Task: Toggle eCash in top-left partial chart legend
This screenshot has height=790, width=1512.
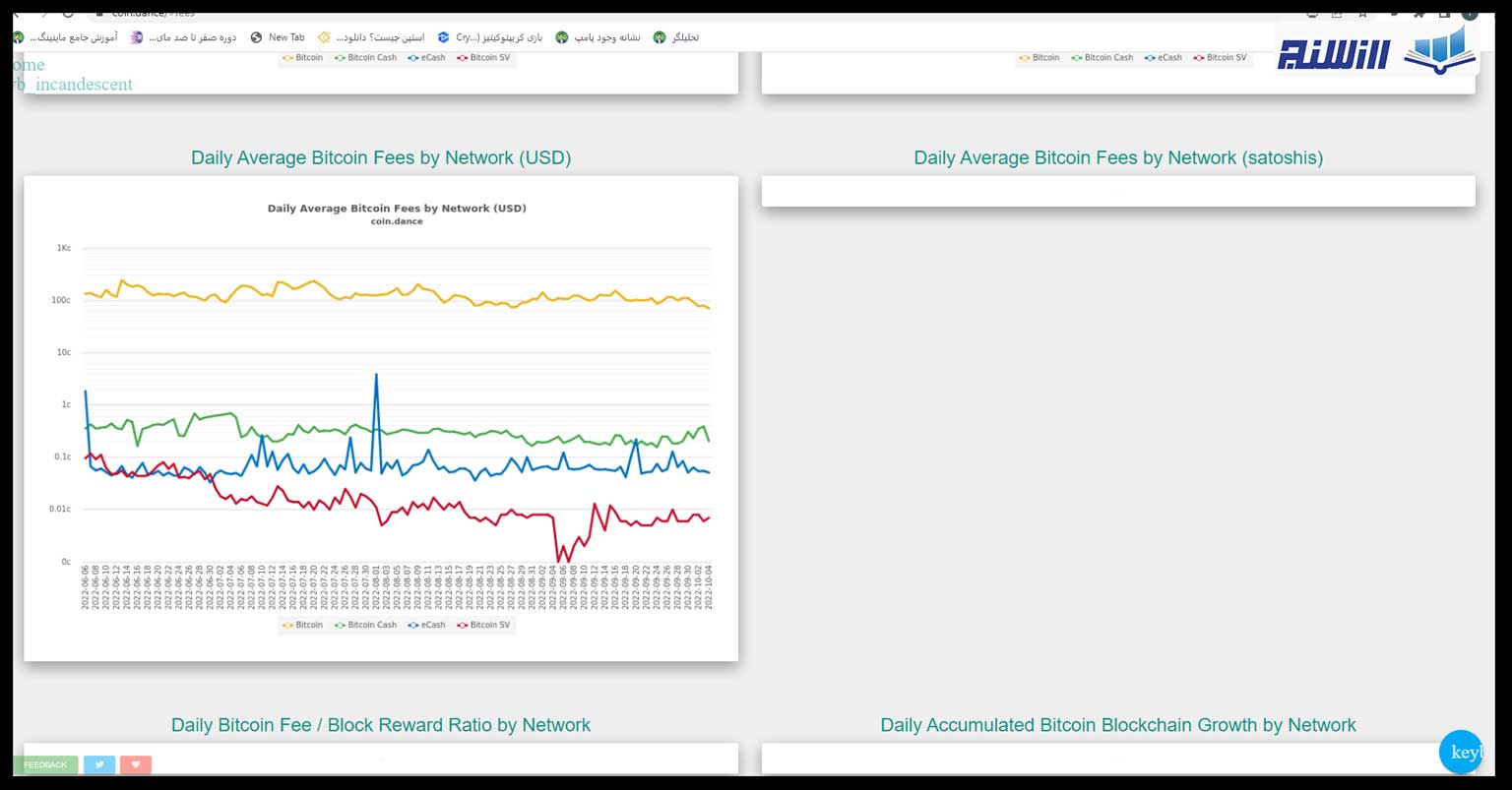Action: tap(426, 58)
